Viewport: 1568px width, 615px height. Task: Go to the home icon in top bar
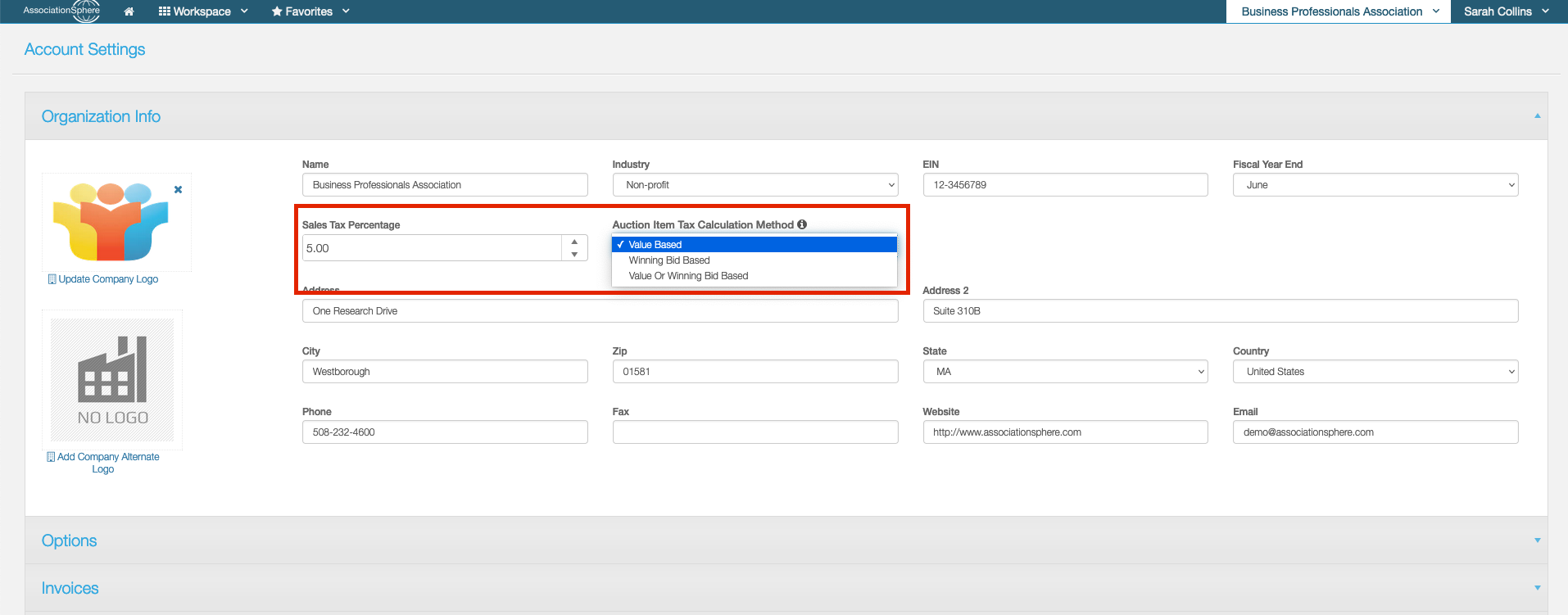(129, 11)
